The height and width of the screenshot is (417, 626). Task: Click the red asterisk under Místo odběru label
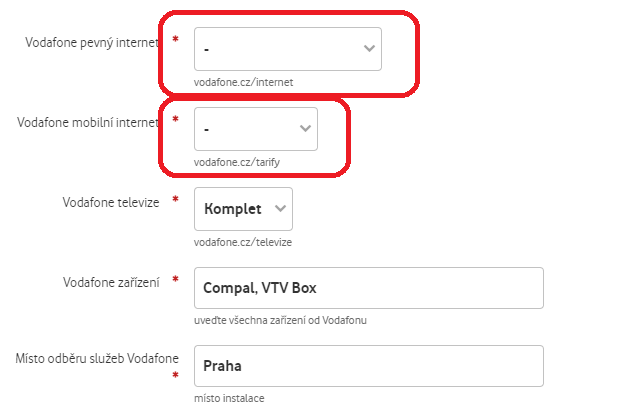[176, 377]
